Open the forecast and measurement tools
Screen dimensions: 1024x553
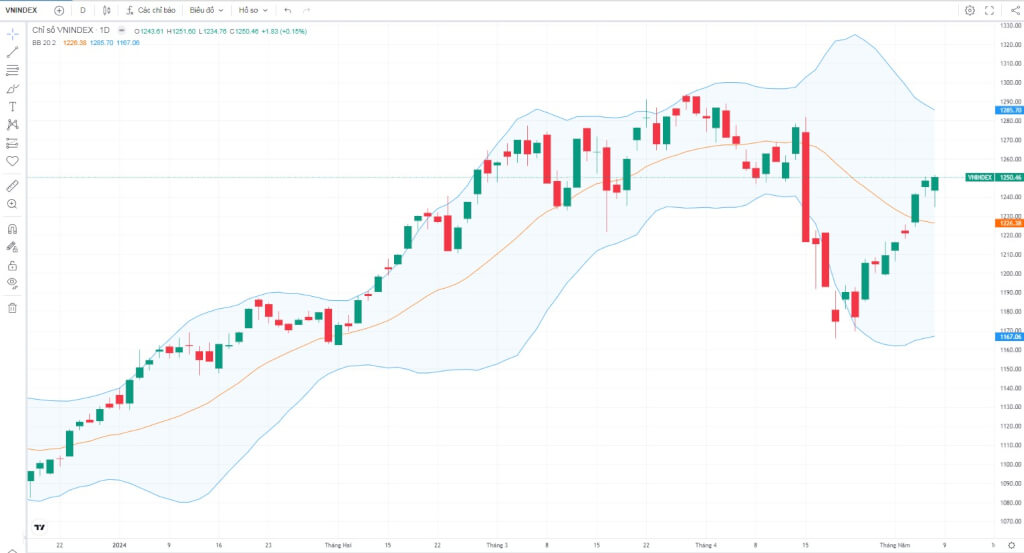12,143
